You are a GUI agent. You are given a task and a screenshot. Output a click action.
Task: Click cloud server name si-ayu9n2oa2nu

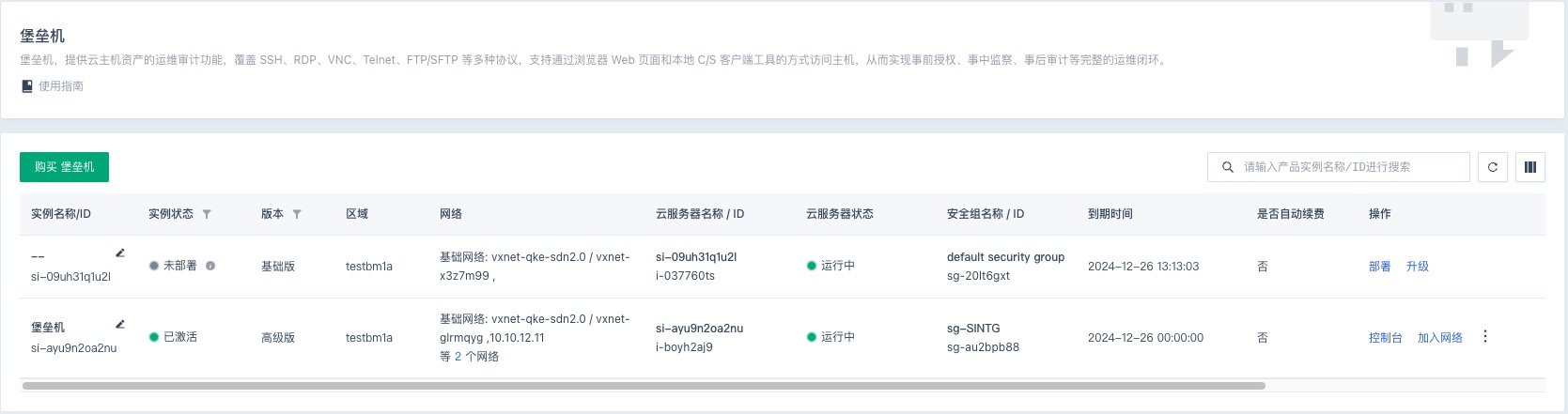coord(699,329)
